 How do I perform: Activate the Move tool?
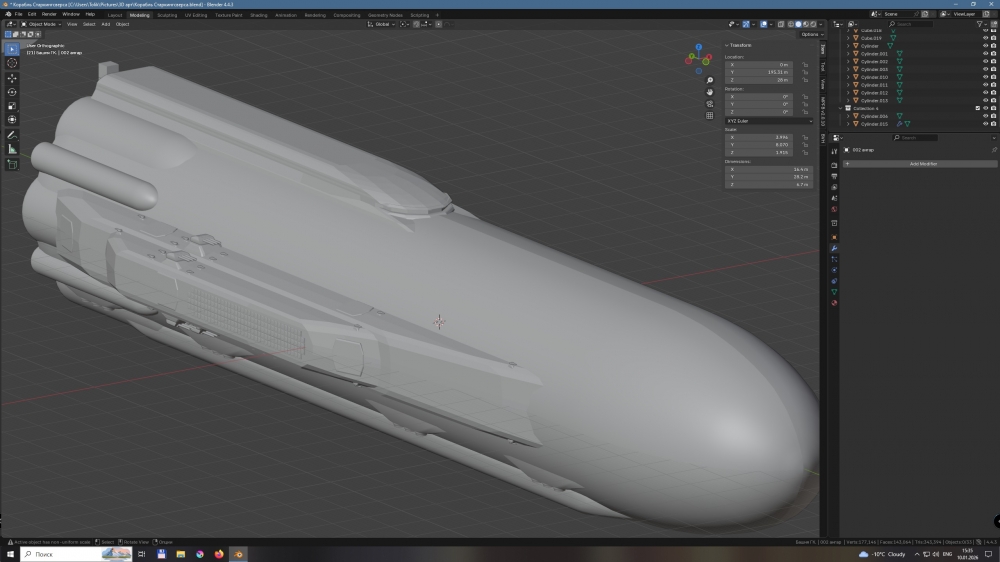tap(12, 78)
